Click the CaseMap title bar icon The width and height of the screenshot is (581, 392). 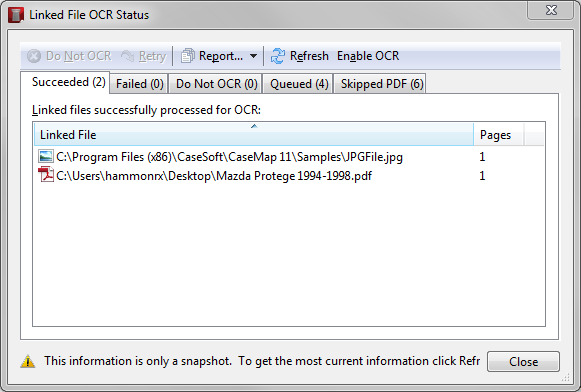click(16, 15)
